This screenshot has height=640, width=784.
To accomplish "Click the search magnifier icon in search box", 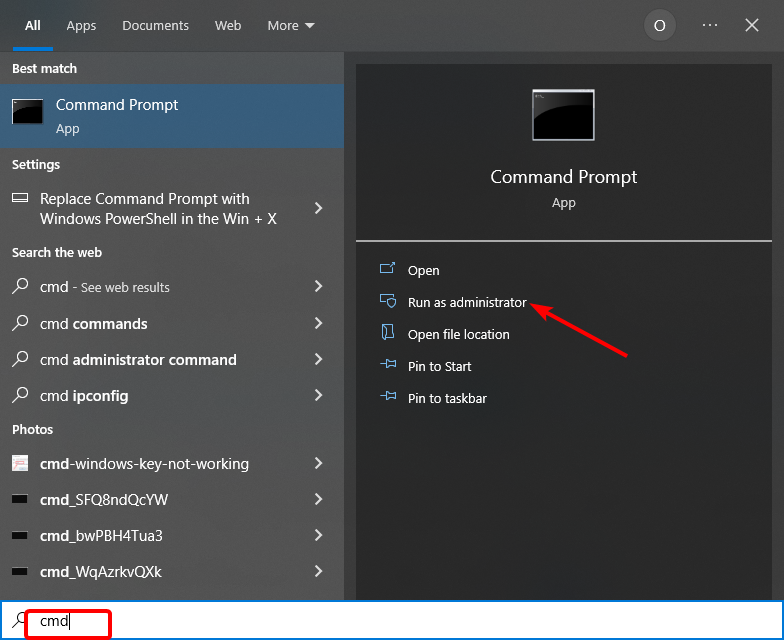I will (19, 620).
